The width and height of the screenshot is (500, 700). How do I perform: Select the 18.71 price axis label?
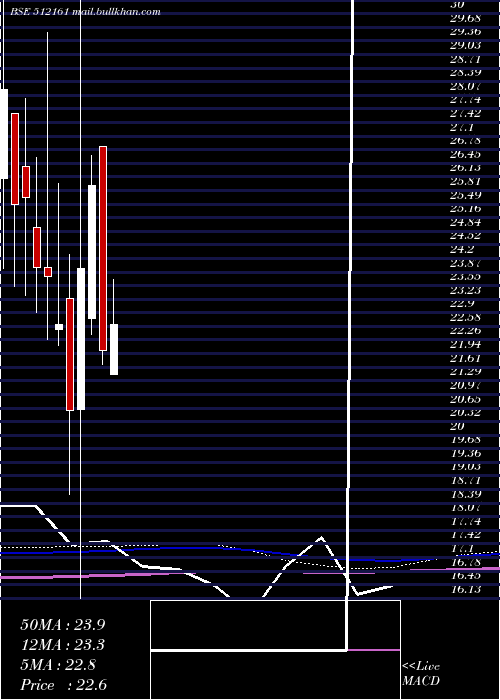pos(466,480)
